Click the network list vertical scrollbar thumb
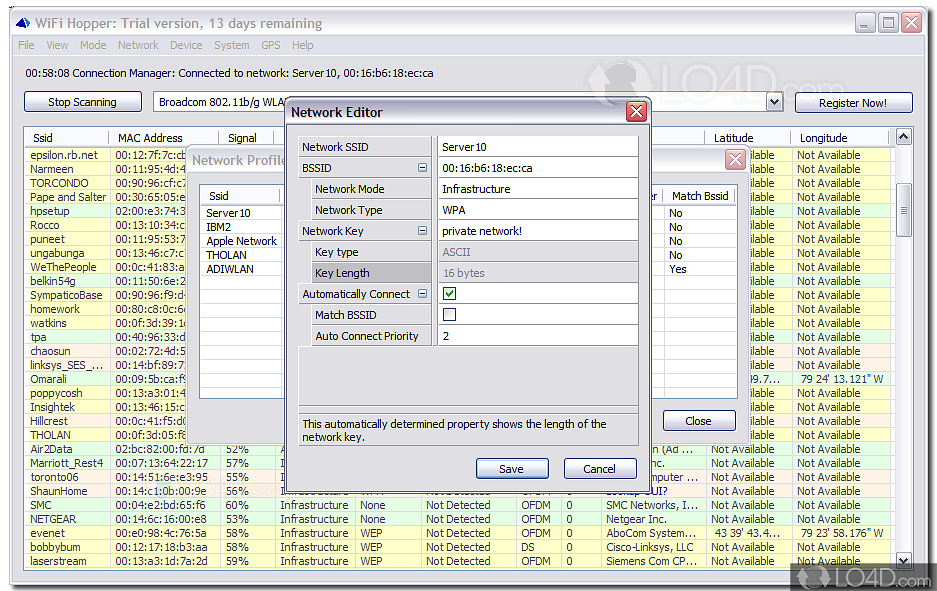This screenshot has width=937, height=591. pos(903,210)
